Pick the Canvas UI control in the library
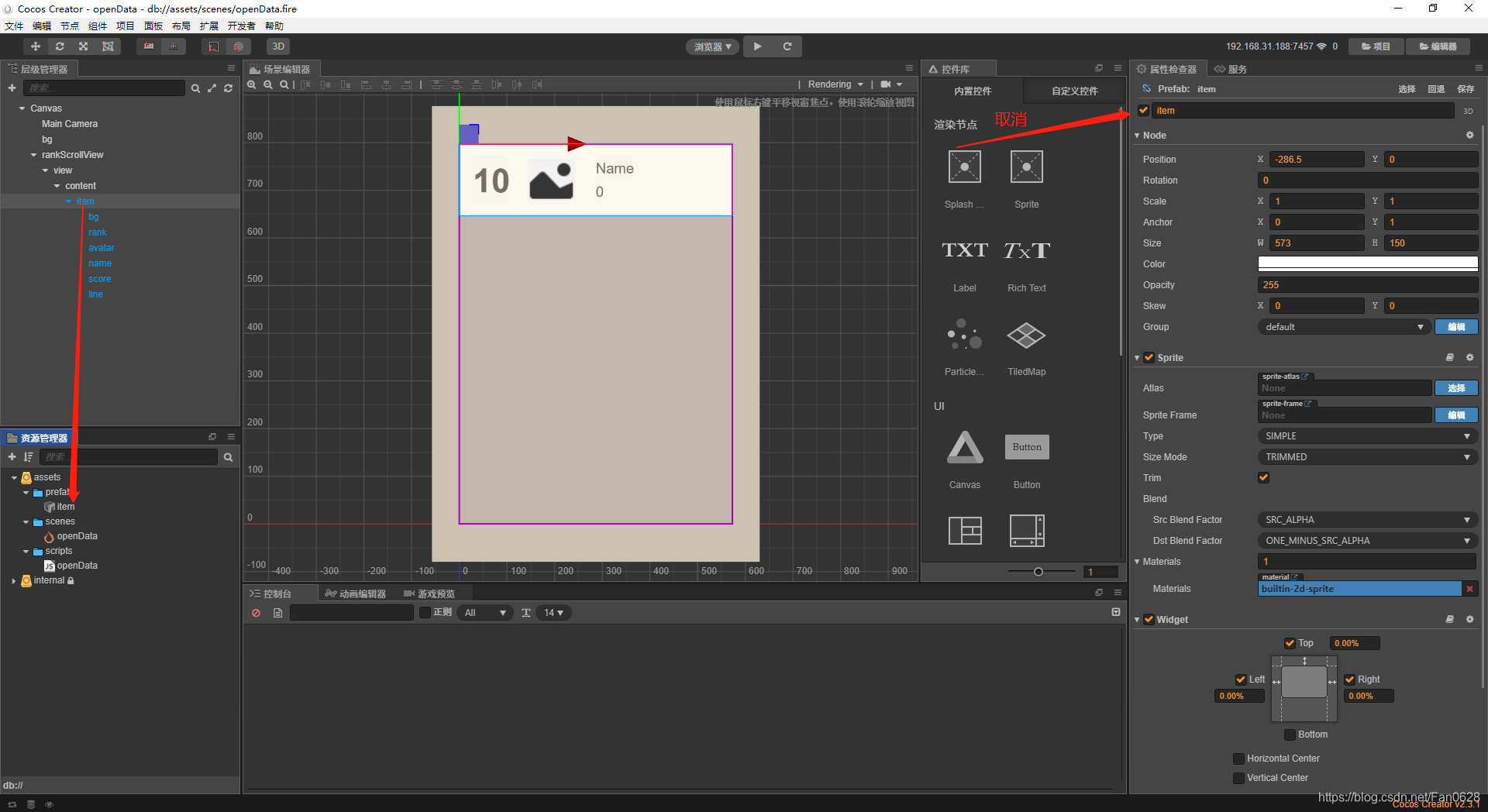The image size is (1488, 812). click(x=965, y=459)
